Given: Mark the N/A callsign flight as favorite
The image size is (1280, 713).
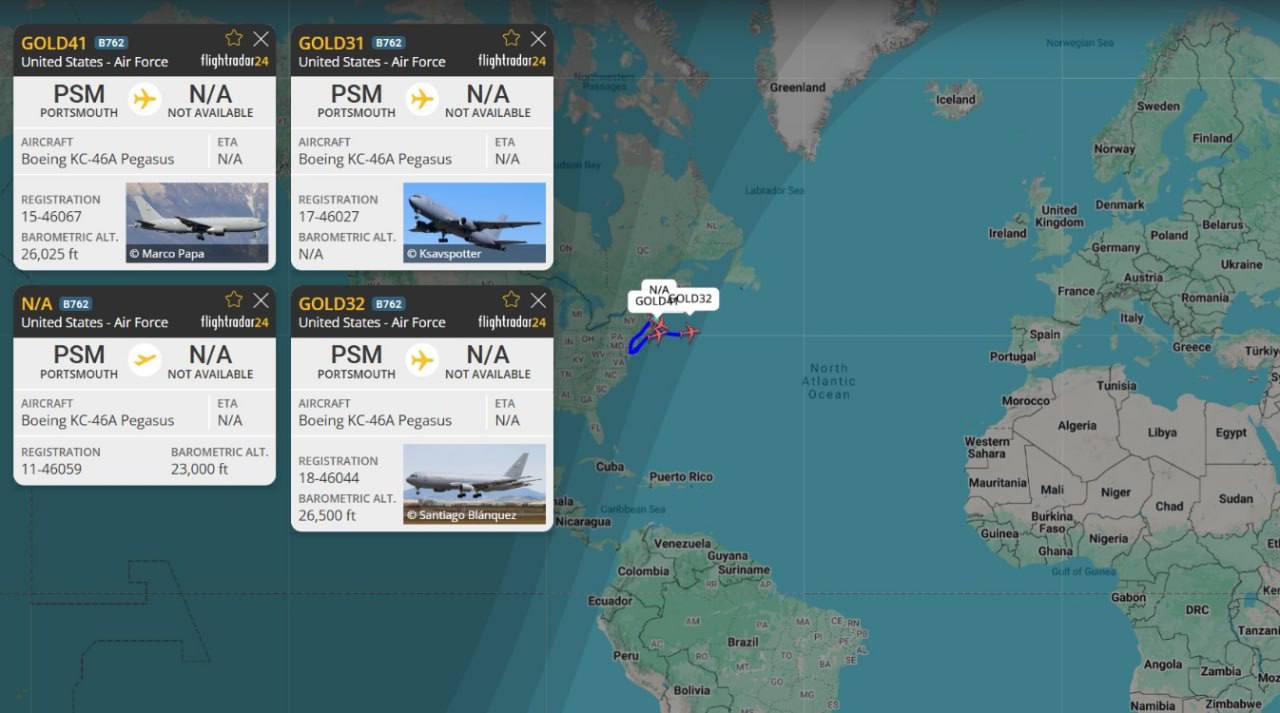Looking at the screenshot, I should (234, 299).
